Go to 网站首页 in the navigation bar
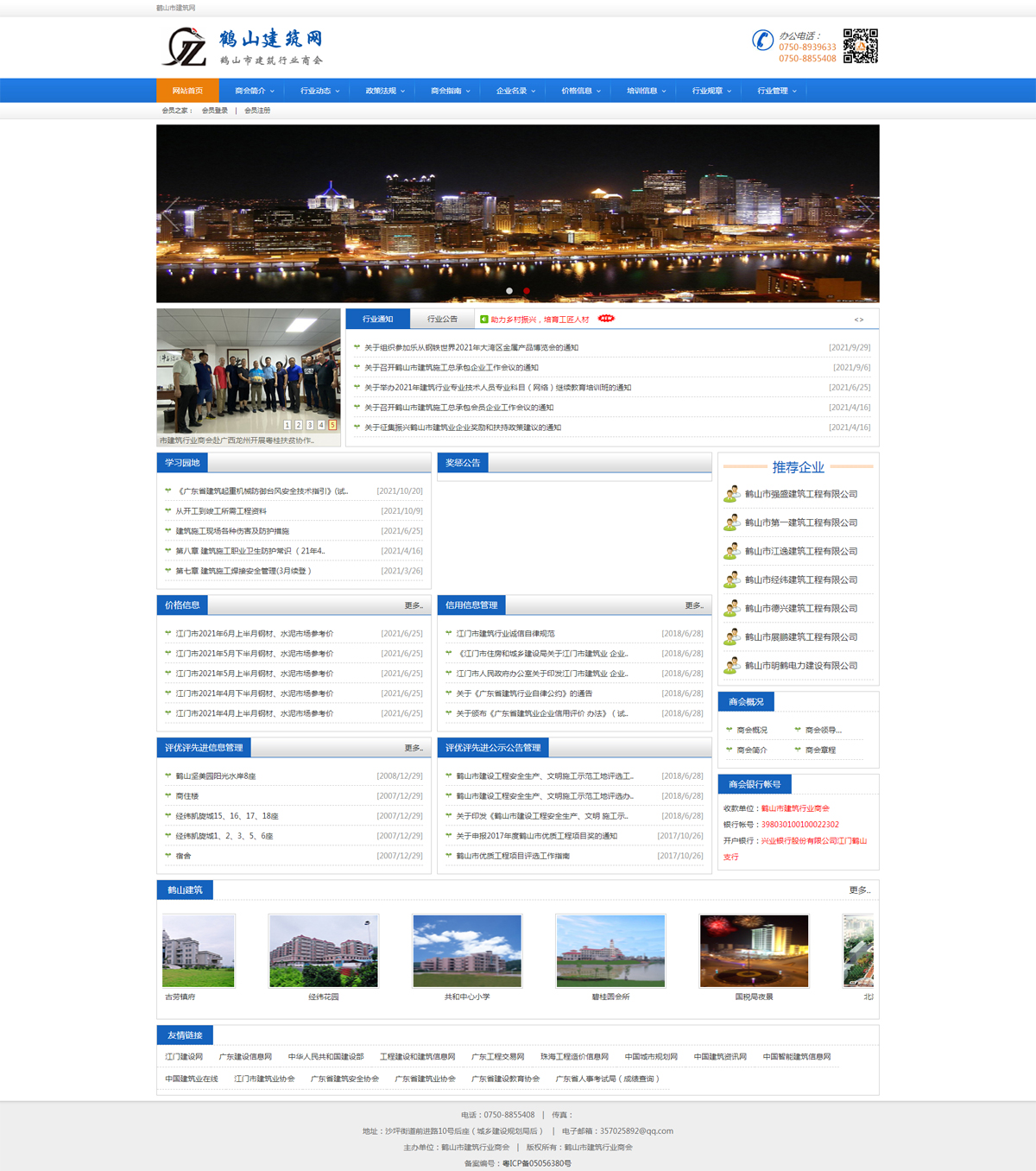 coord(187,91)
